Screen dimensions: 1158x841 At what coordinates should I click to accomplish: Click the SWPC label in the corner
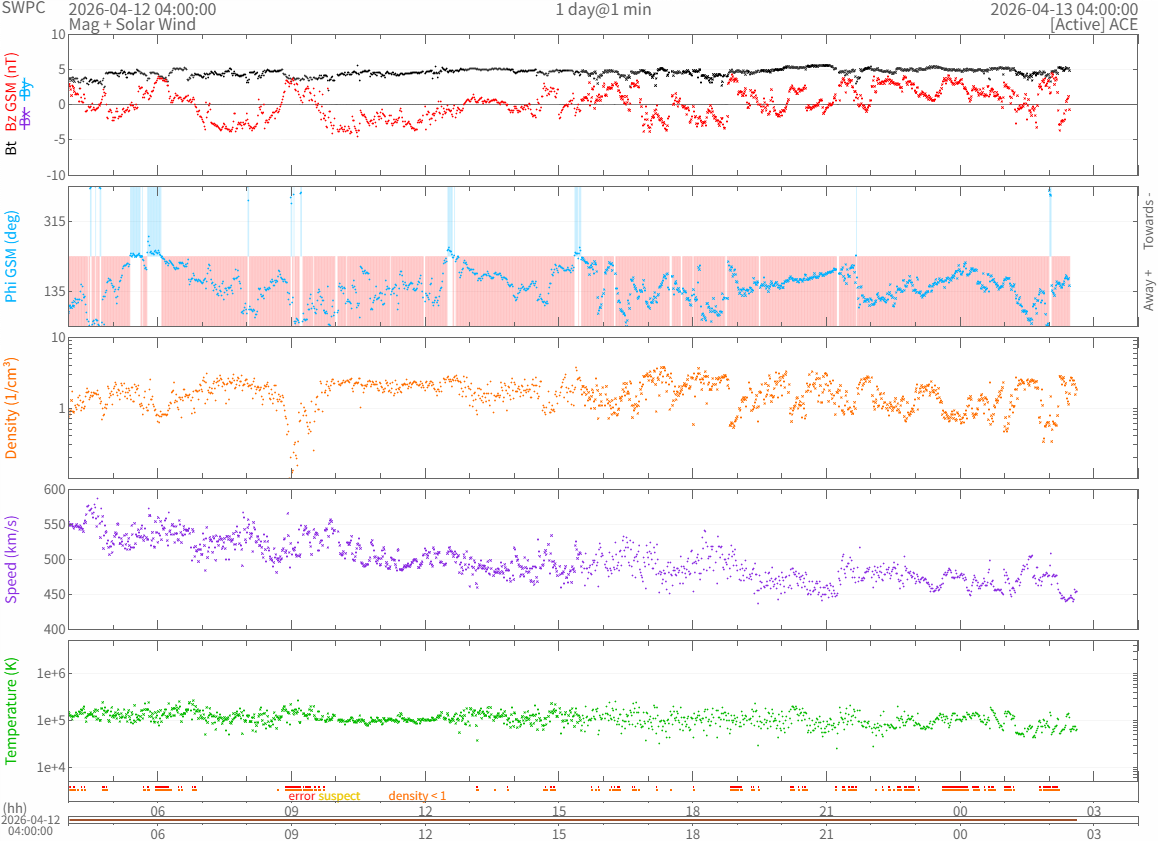pyautogui.click(x=24, y=8)
